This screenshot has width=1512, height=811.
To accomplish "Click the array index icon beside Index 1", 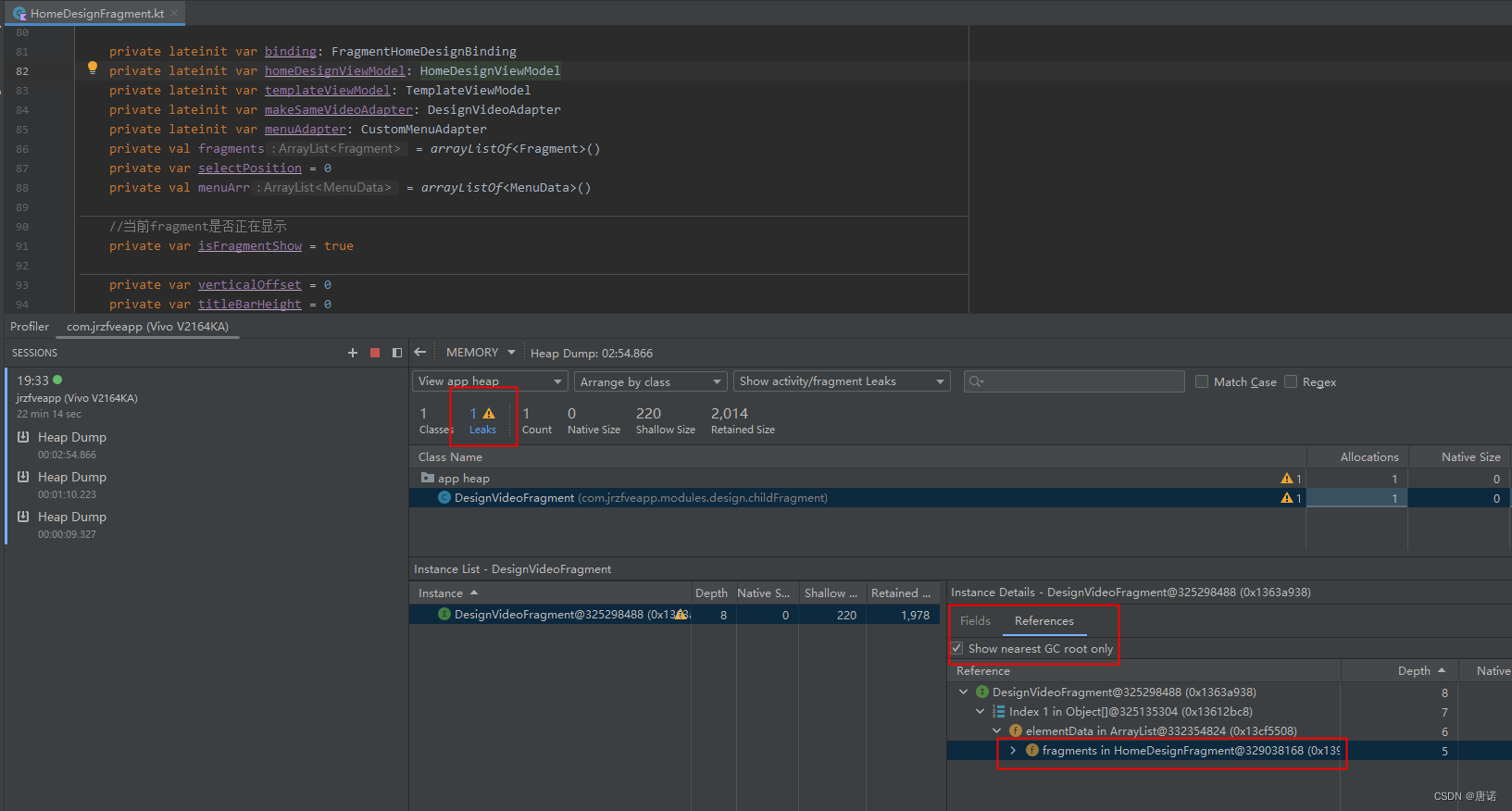I will tap(998, 711).
